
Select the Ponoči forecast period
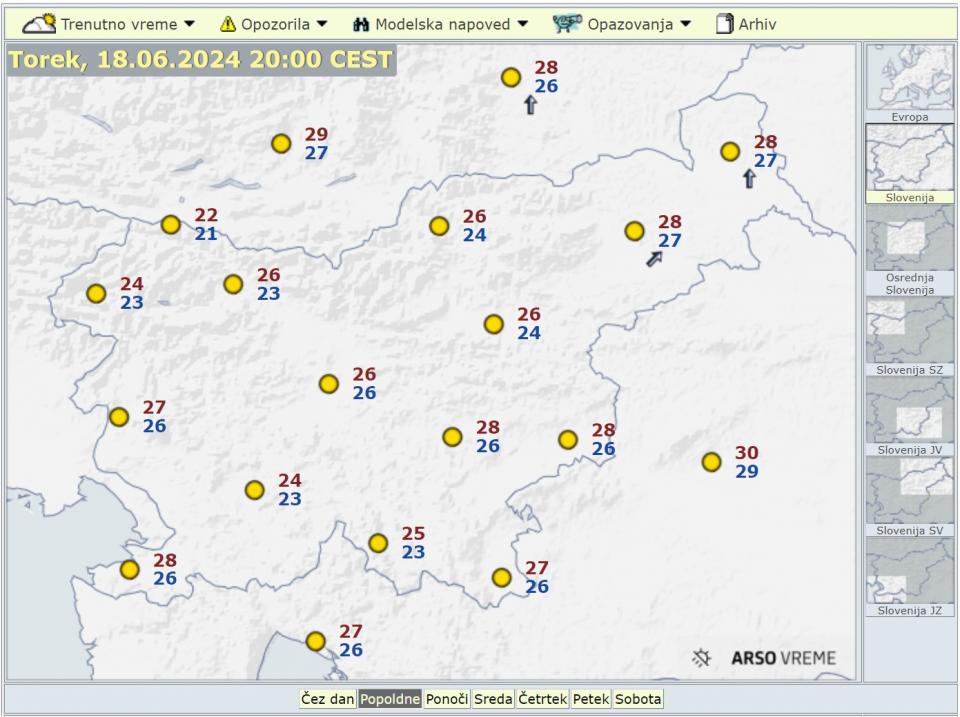[x=446, y=700]
